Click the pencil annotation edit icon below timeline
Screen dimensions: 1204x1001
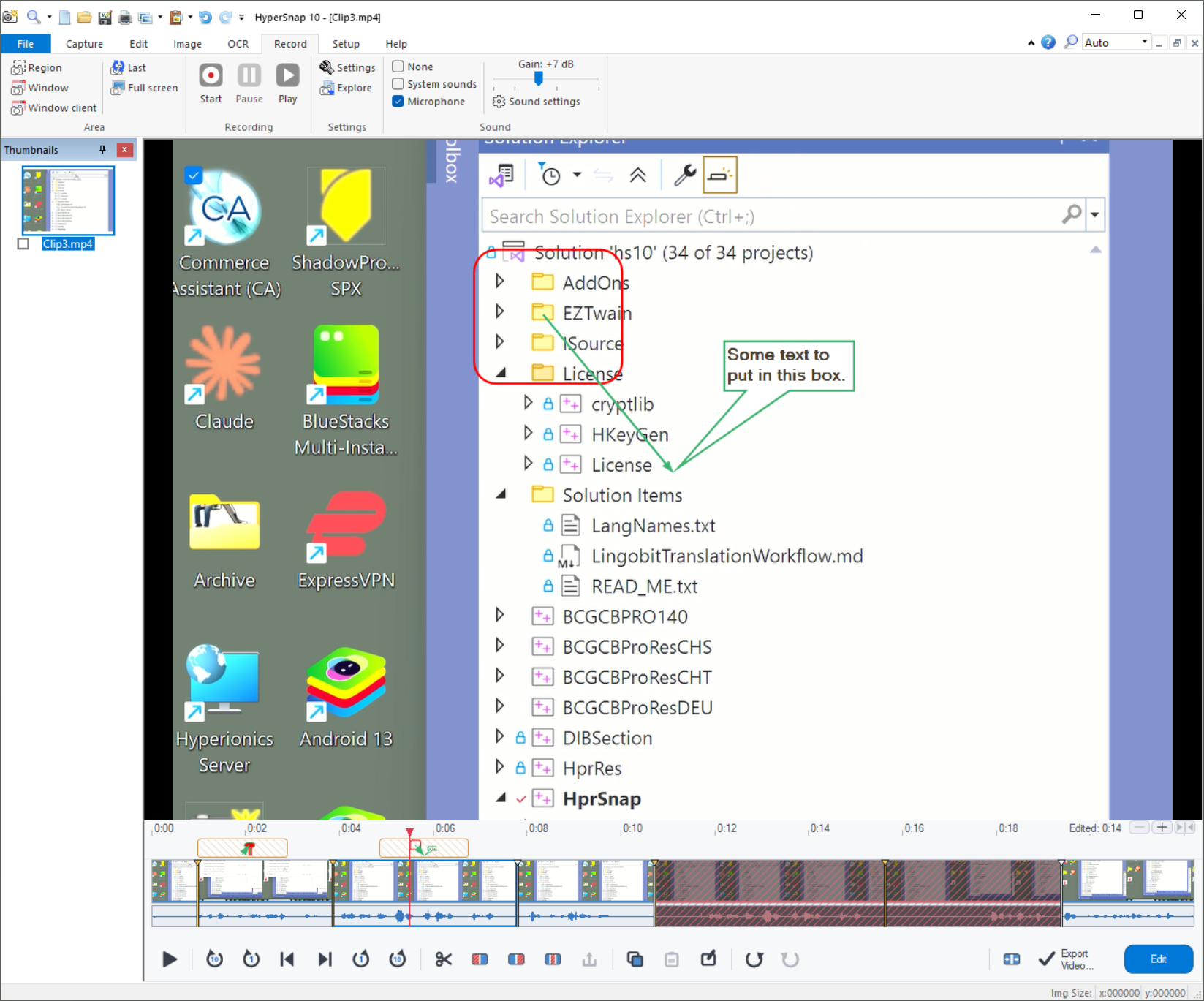(708, 959)
